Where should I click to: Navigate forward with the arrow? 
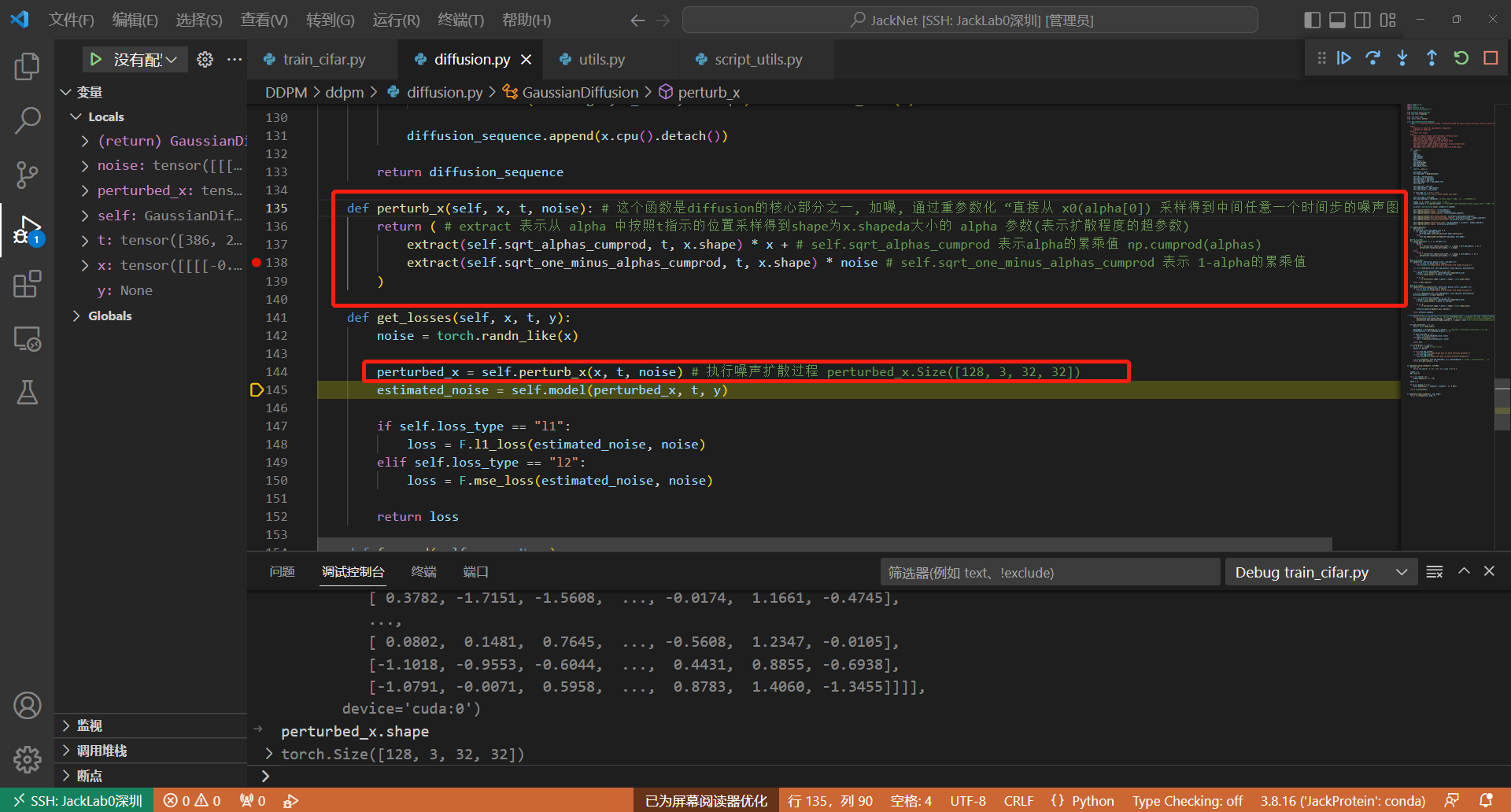coord(663,20)
